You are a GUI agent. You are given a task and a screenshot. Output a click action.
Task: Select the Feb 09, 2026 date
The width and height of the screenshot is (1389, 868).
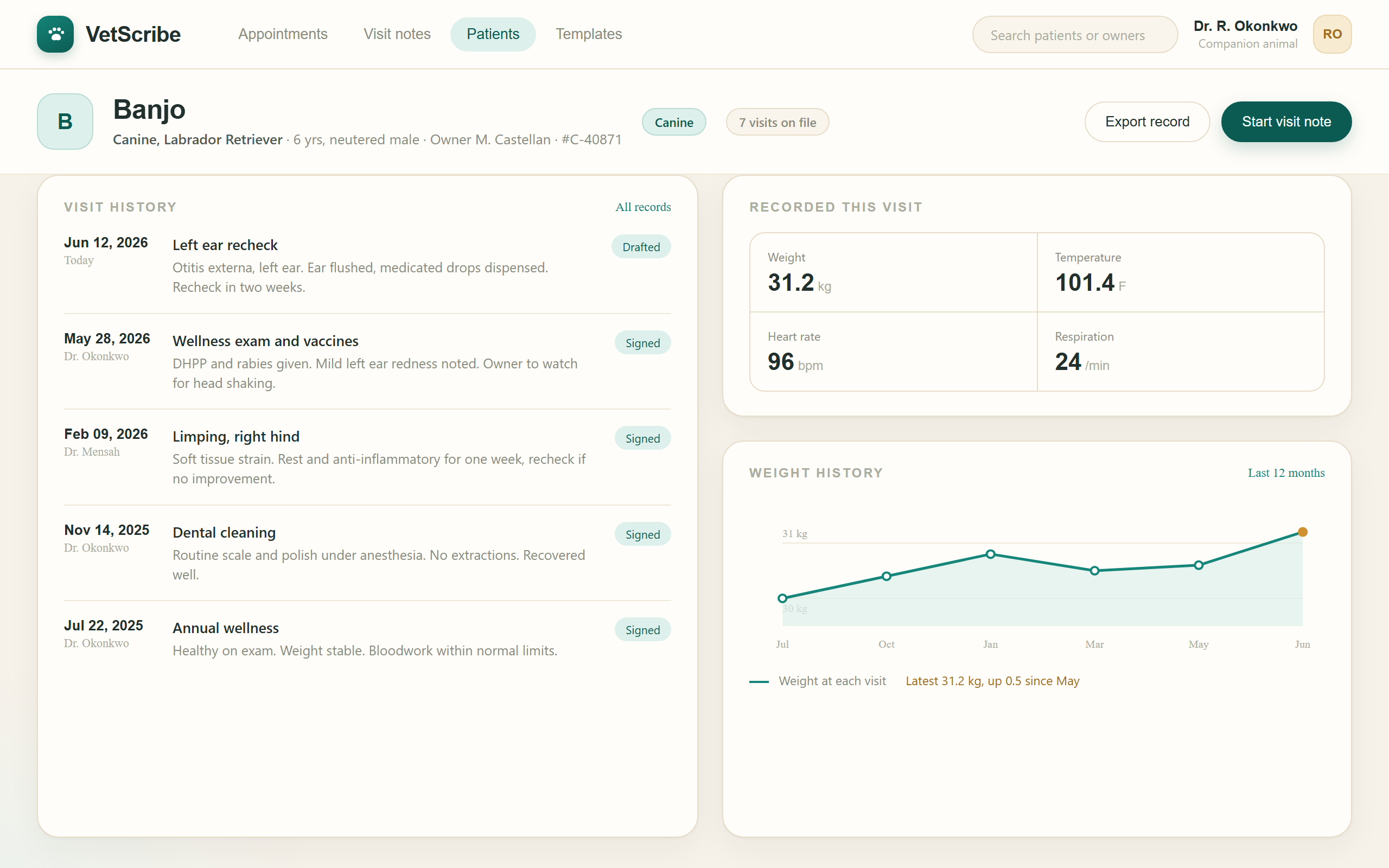tap(106, 434)
